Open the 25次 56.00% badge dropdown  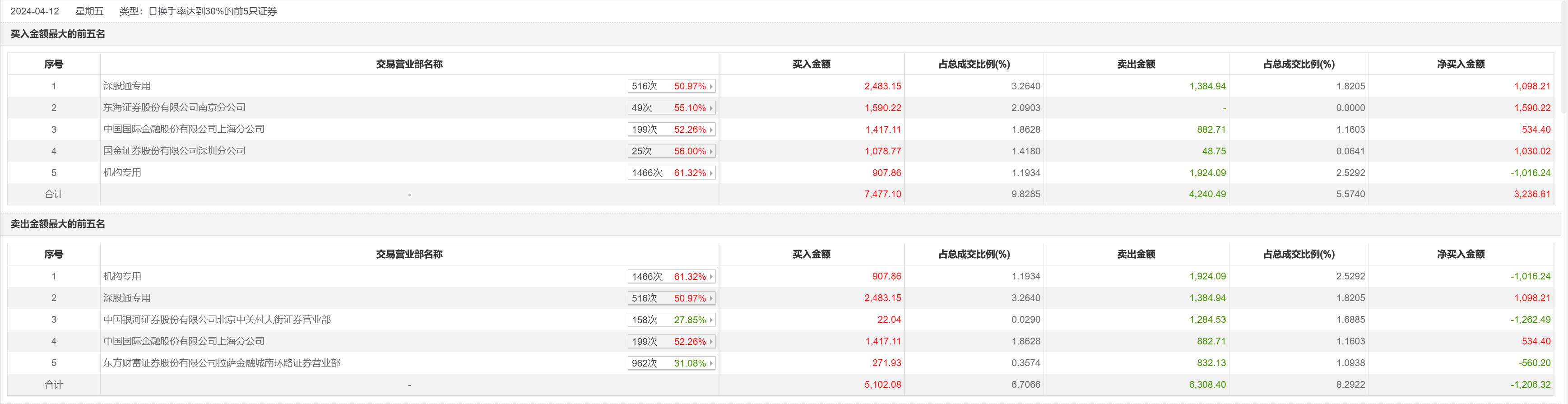710,152
